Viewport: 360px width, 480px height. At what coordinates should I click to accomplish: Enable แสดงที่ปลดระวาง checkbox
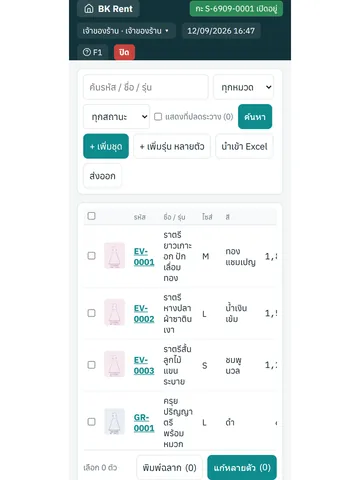[158, 117]
